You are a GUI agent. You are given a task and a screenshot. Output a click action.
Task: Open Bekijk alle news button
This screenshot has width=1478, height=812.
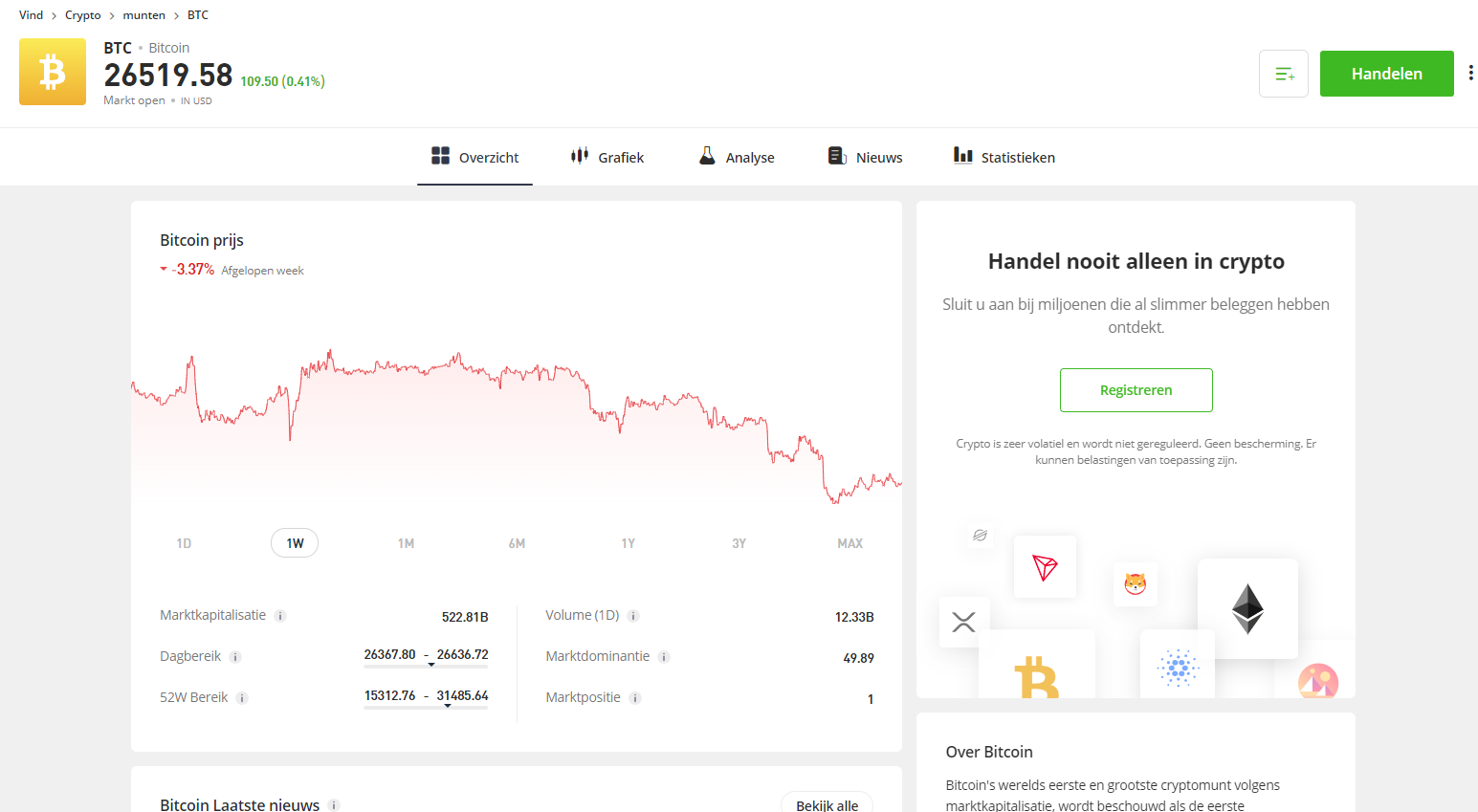click(827, 803)
